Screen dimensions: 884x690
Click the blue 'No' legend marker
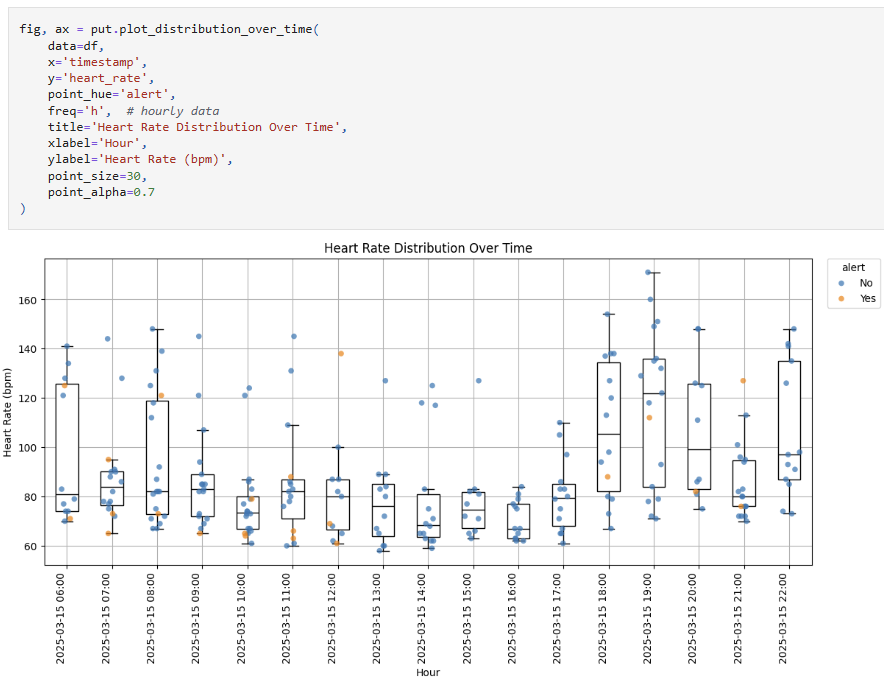pos(842,283)
